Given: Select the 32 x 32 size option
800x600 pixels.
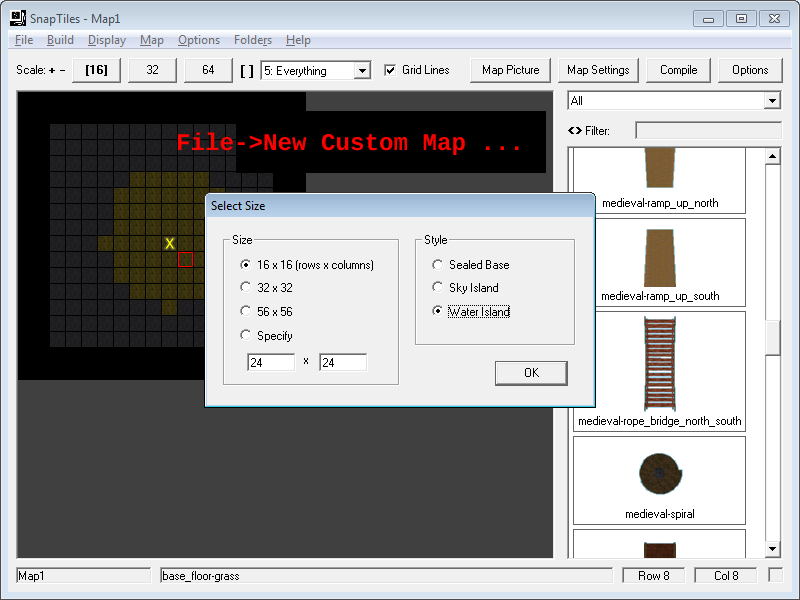Looking at the screenshot, I should pyautogui.click(x=247, y=288).
